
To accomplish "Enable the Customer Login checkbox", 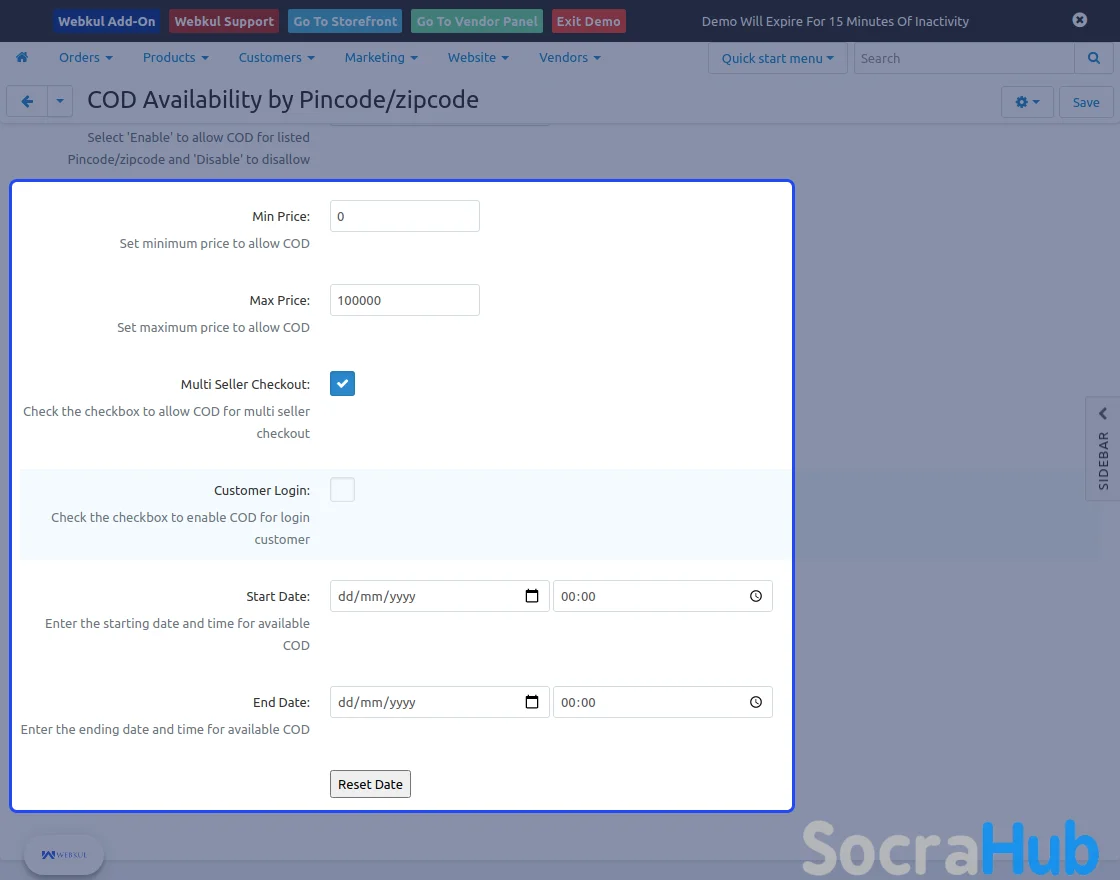I will pos(342,490).
